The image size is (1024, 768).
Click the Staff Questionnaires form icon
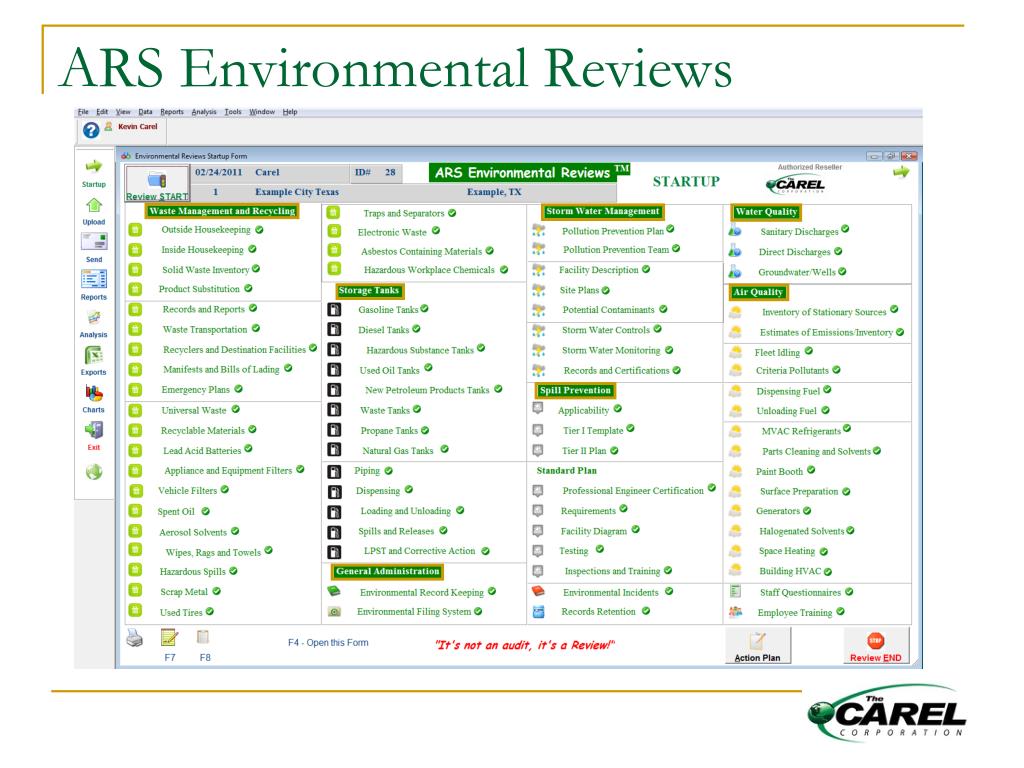(x=735, y=592)
